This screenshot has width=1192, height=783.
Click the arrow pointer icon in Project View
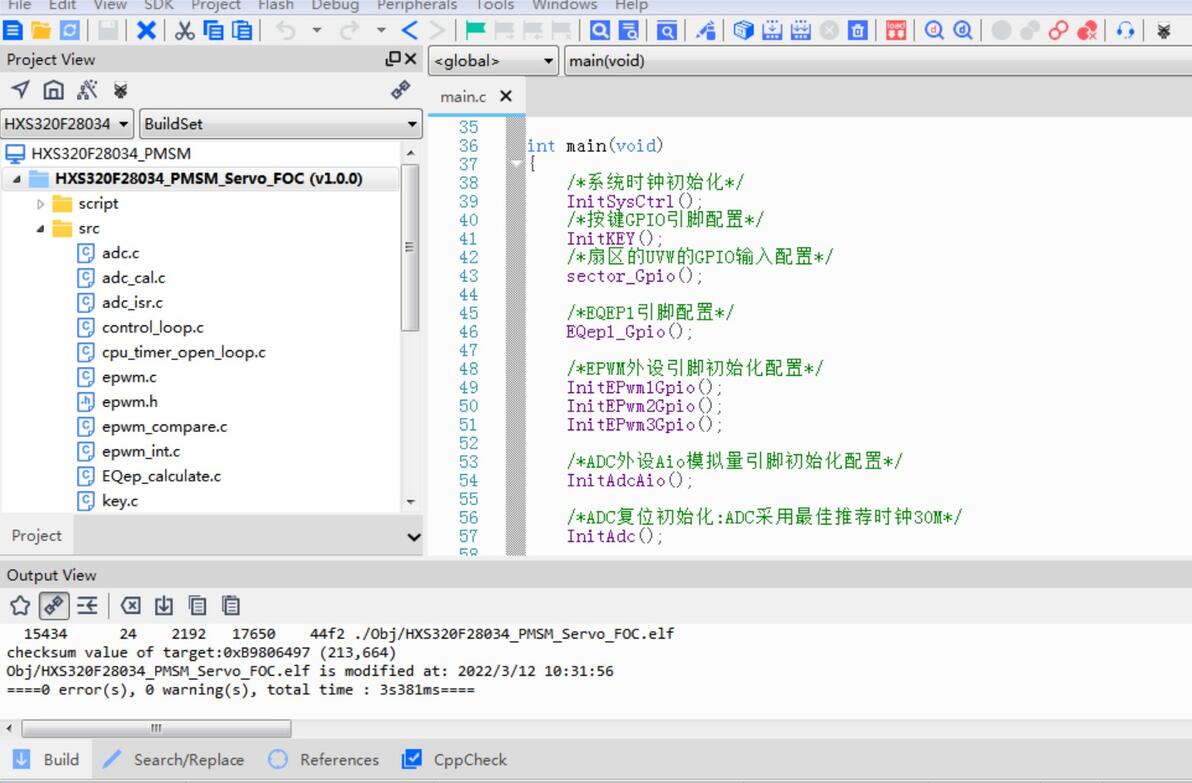tap(21, 90)
